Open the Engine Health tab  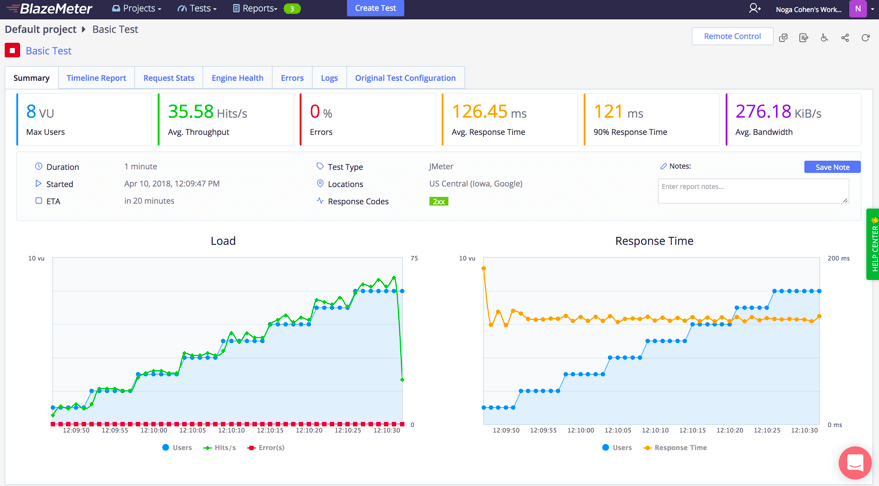click(x=237, y=78)
